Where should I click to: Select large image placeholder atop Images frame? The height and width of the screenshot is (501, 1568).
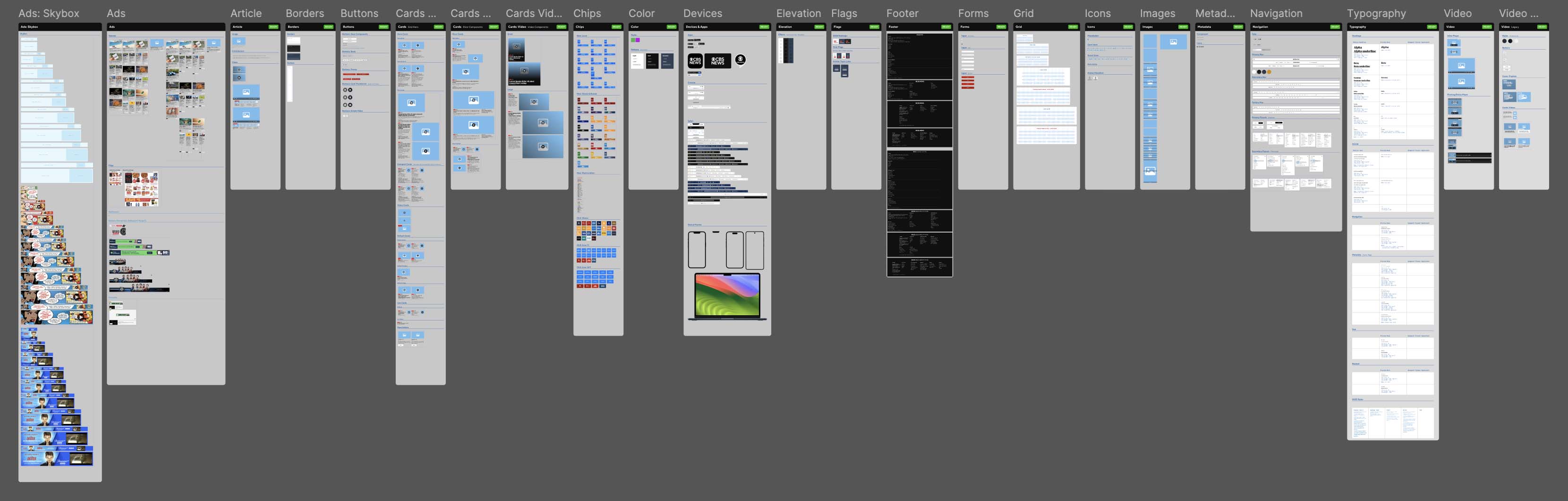[x=1173, y=42]
